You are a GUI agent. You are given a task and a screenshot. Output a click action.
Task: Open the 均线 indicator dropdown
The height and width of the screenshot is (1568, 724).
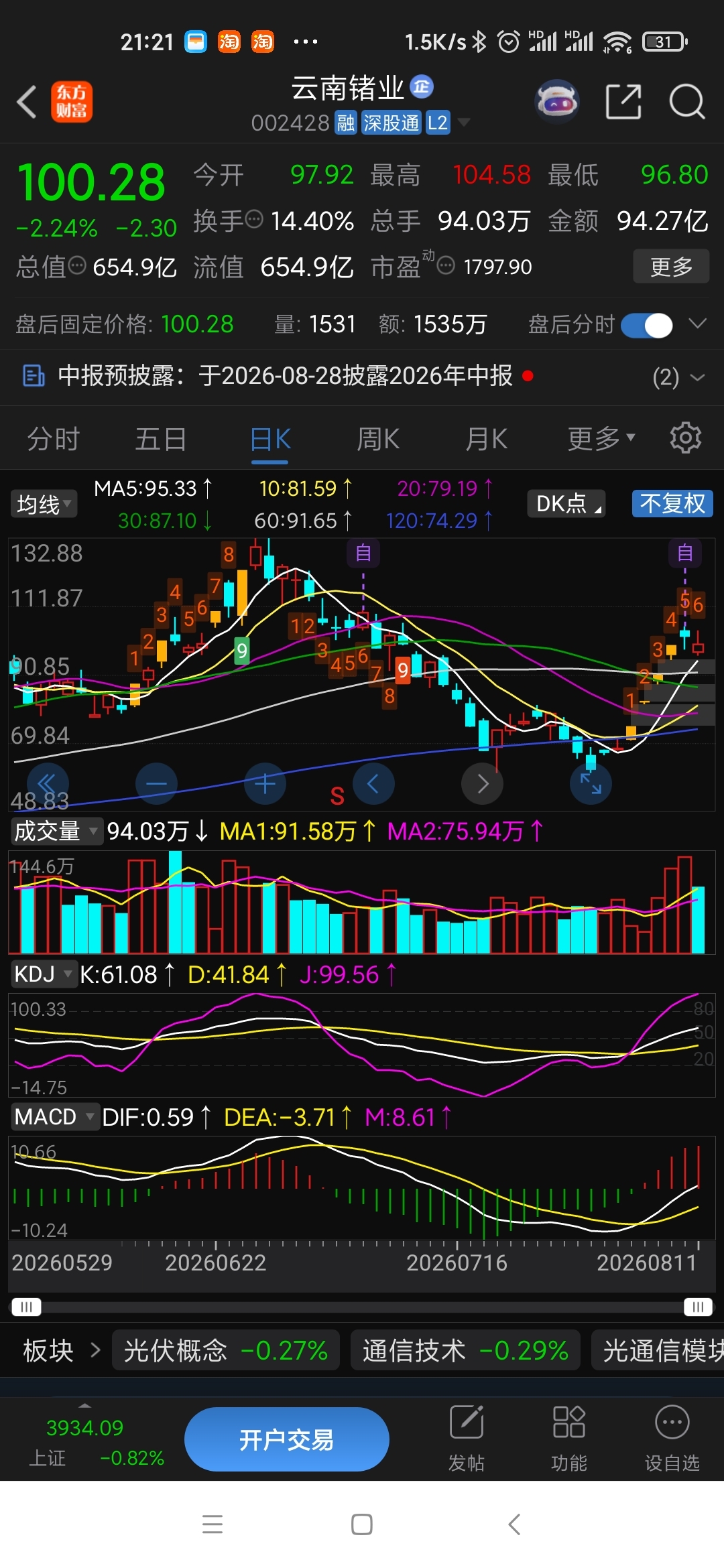(44, 504)
